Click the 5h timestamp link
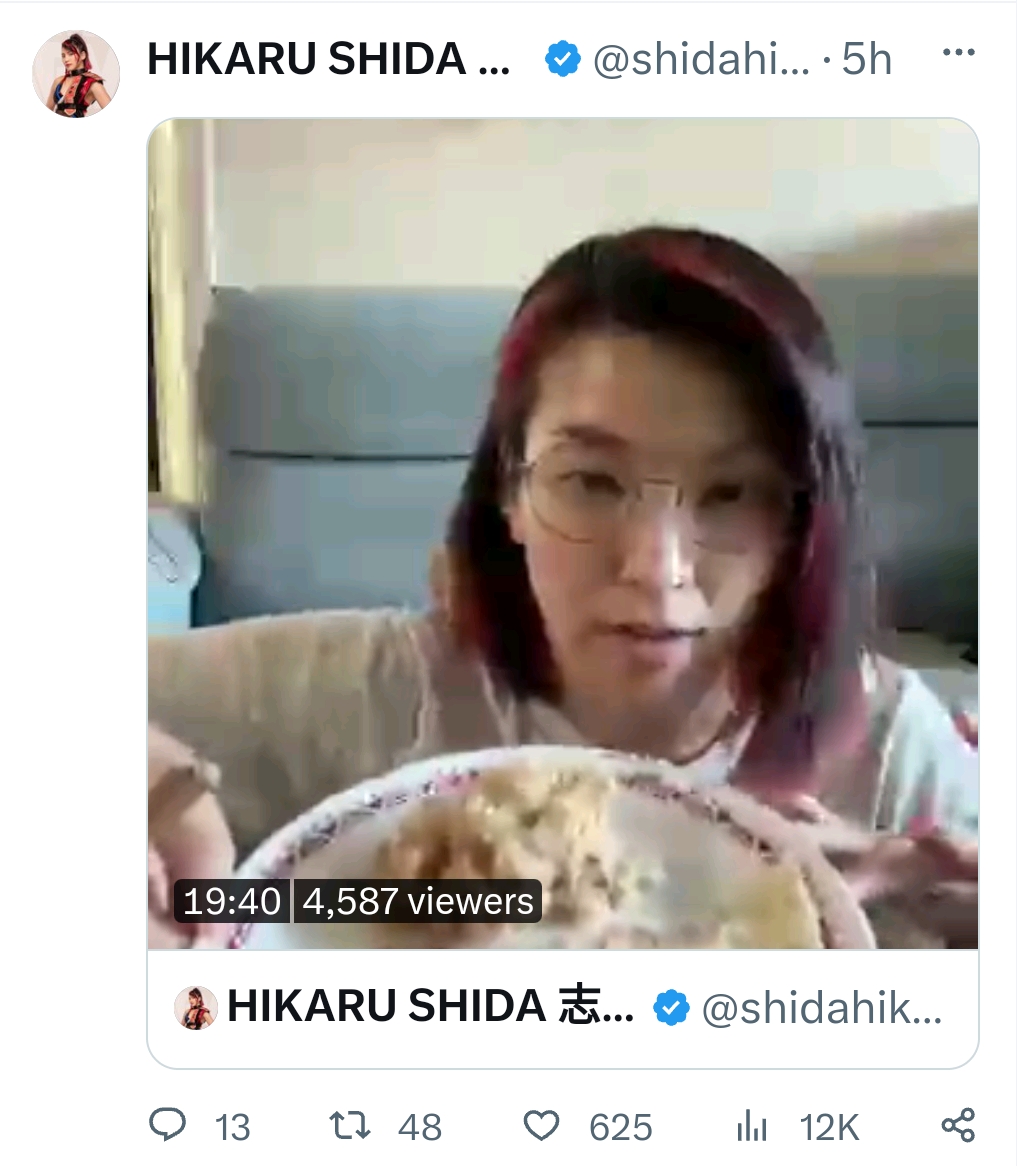 click(x=866, y=59)
